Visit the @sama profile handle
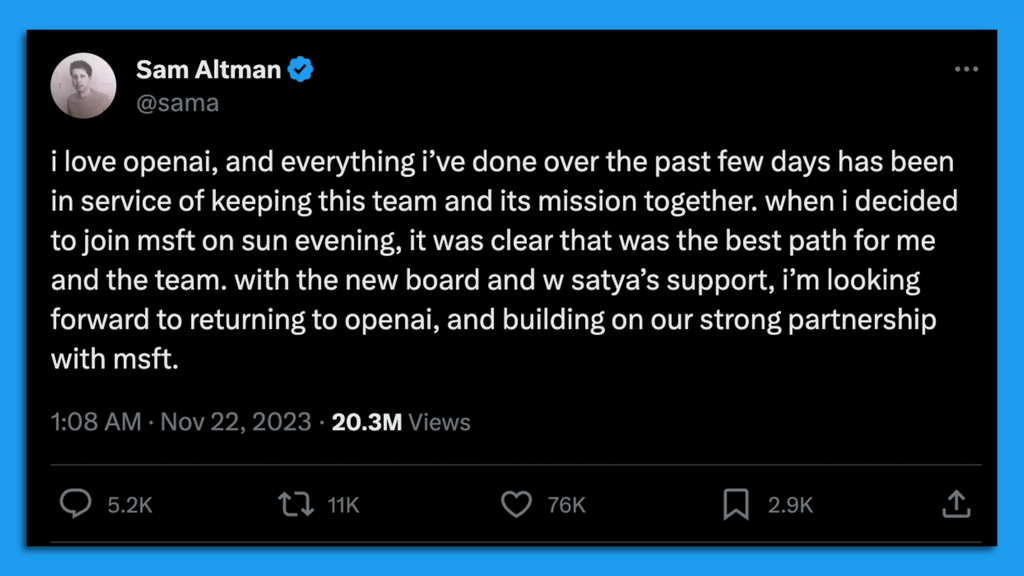Image resolution: width=1024 pixels, height=576 pixels. coord(177,102)
